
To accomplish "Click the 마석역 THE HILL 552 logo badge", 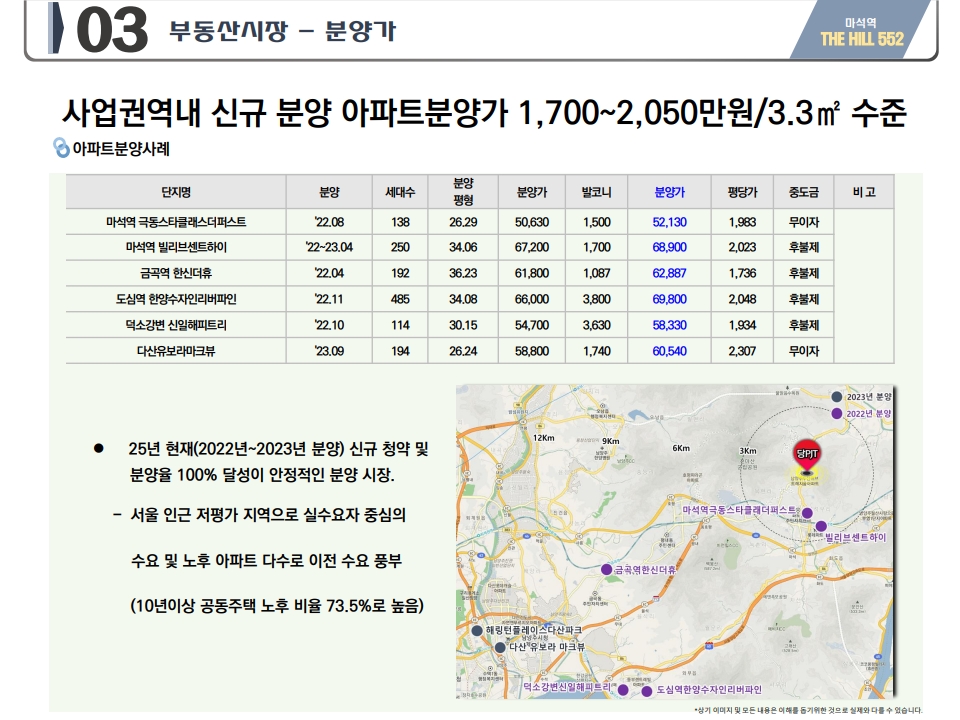I will coord(861,33).
